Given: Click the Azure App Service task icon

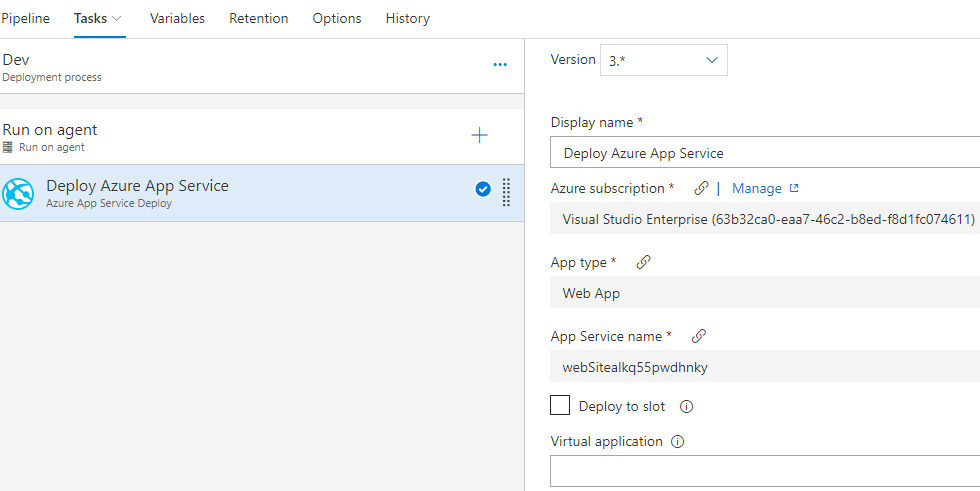Looking at the screenshot, I should [19, 193].
